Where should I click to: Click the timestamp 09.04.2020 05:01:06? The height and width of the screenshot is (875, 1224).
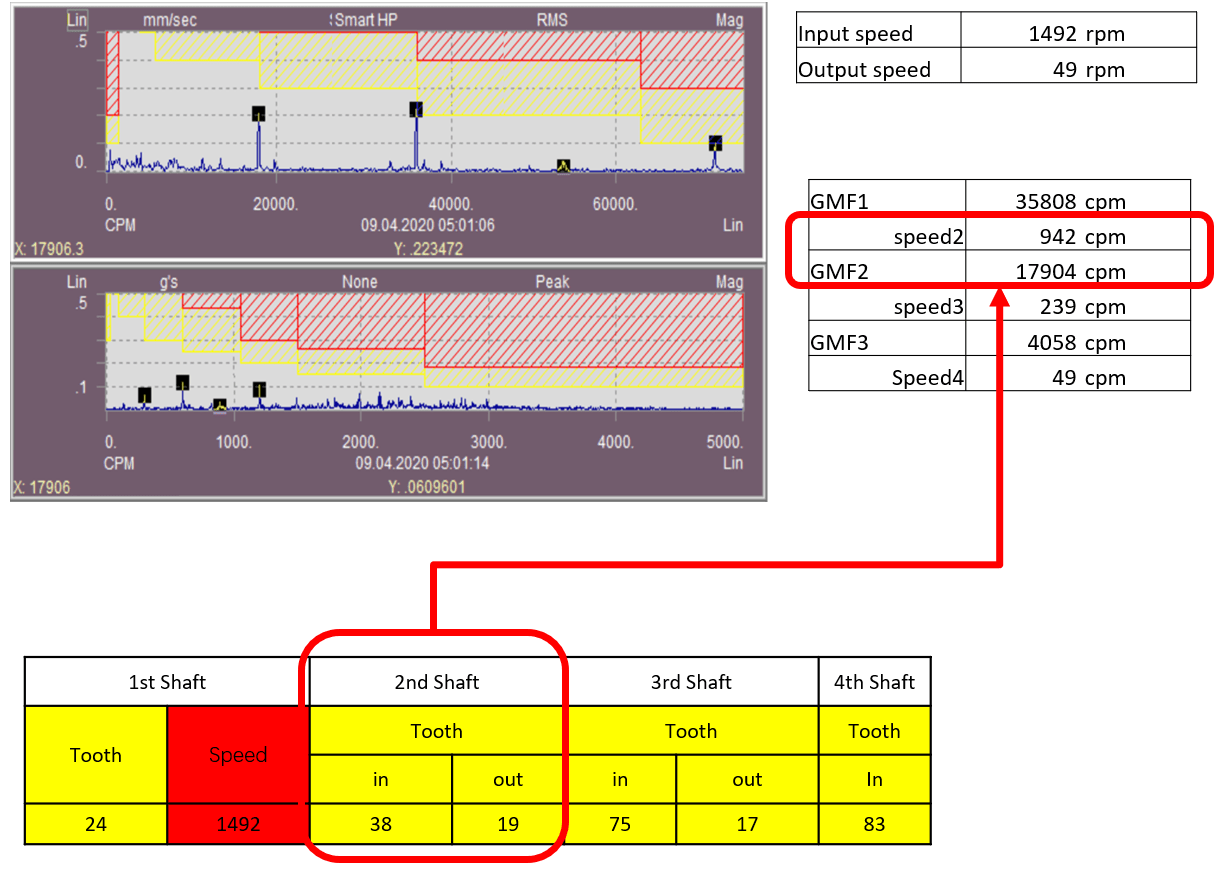coord(428,225)
